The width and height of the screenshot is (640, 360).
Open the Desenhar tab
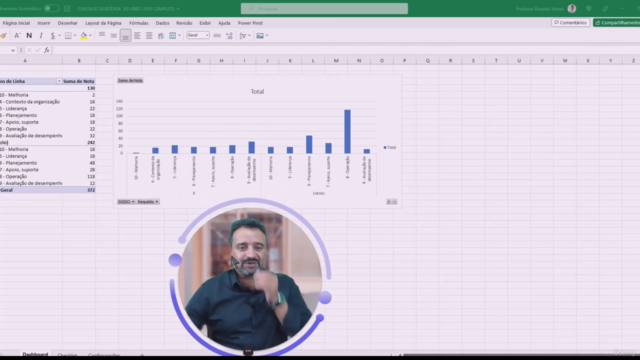pos(67,23)
